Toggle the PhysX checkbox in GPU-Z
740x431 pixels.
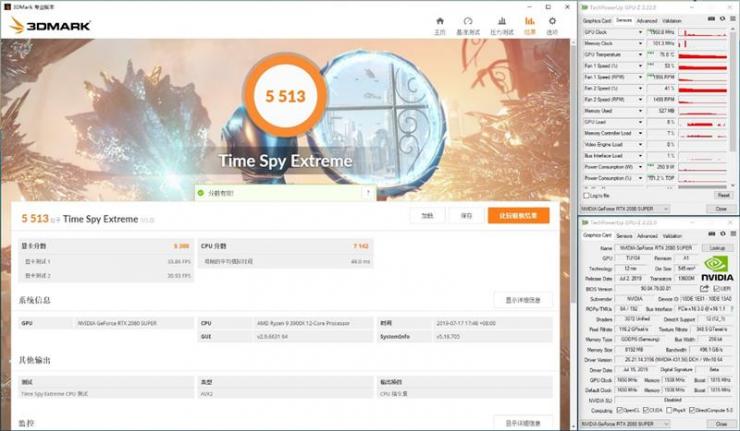tap(669, 410)
